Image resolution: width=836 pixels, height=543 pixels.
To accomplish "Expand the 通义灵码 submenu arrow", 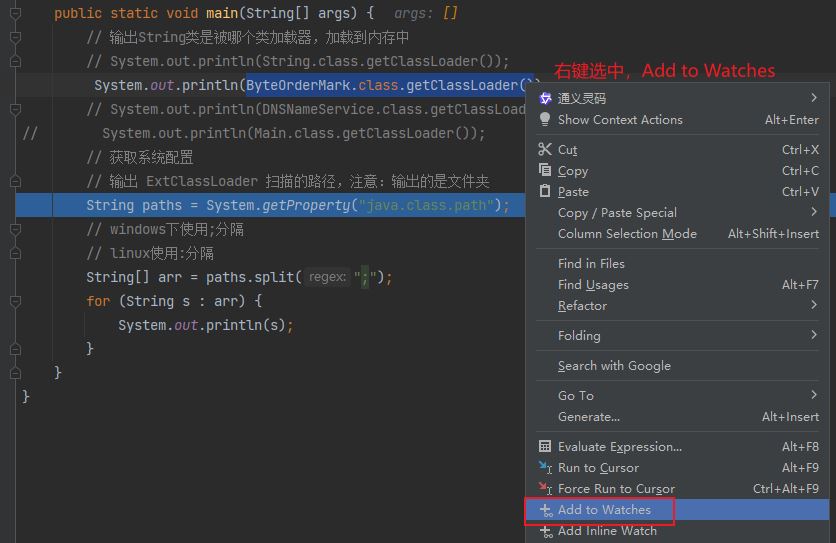I will [x=814, y=98].
